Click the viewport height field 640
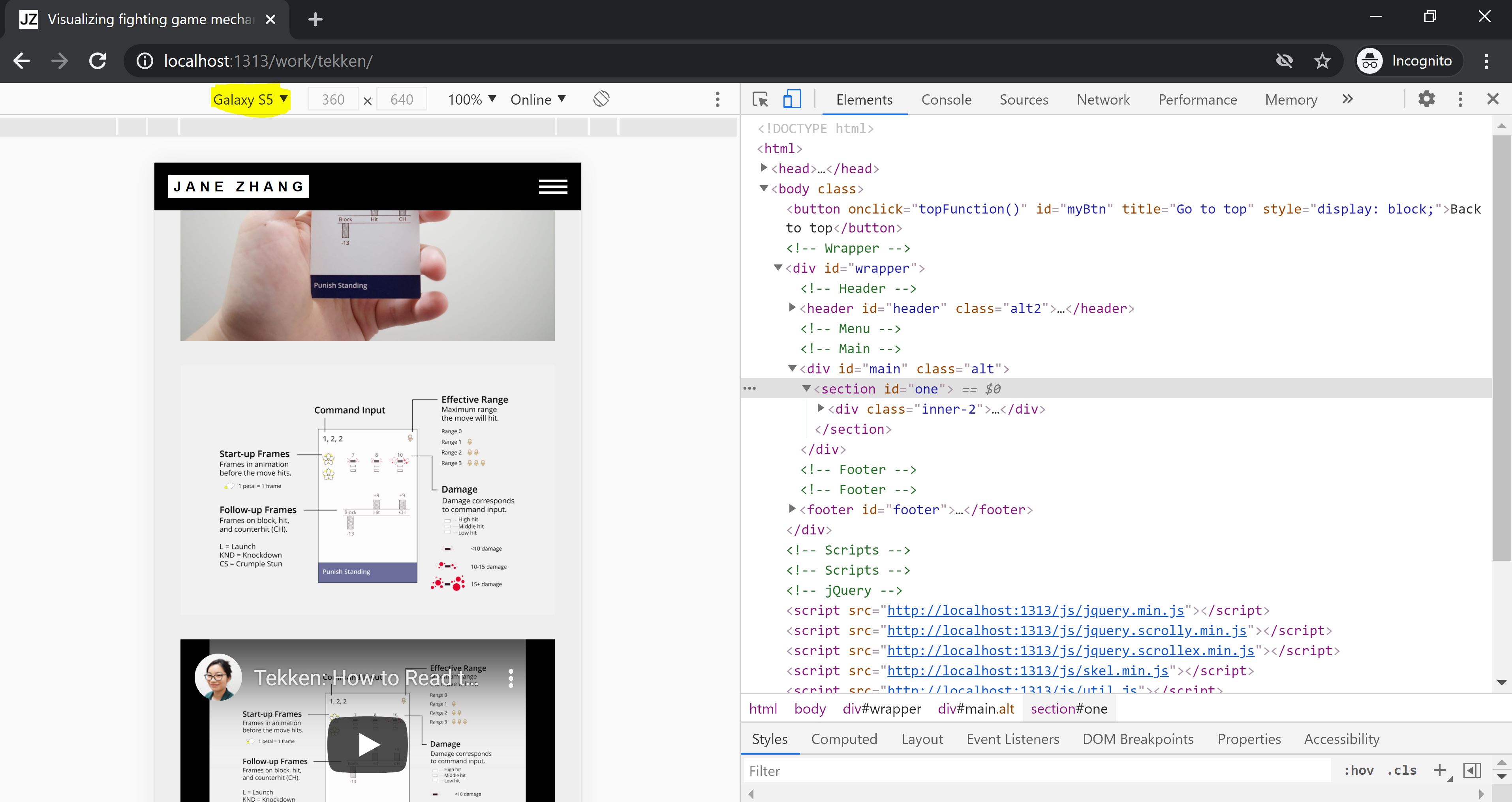Viewport: 1512px width, 802px height. 402,99
